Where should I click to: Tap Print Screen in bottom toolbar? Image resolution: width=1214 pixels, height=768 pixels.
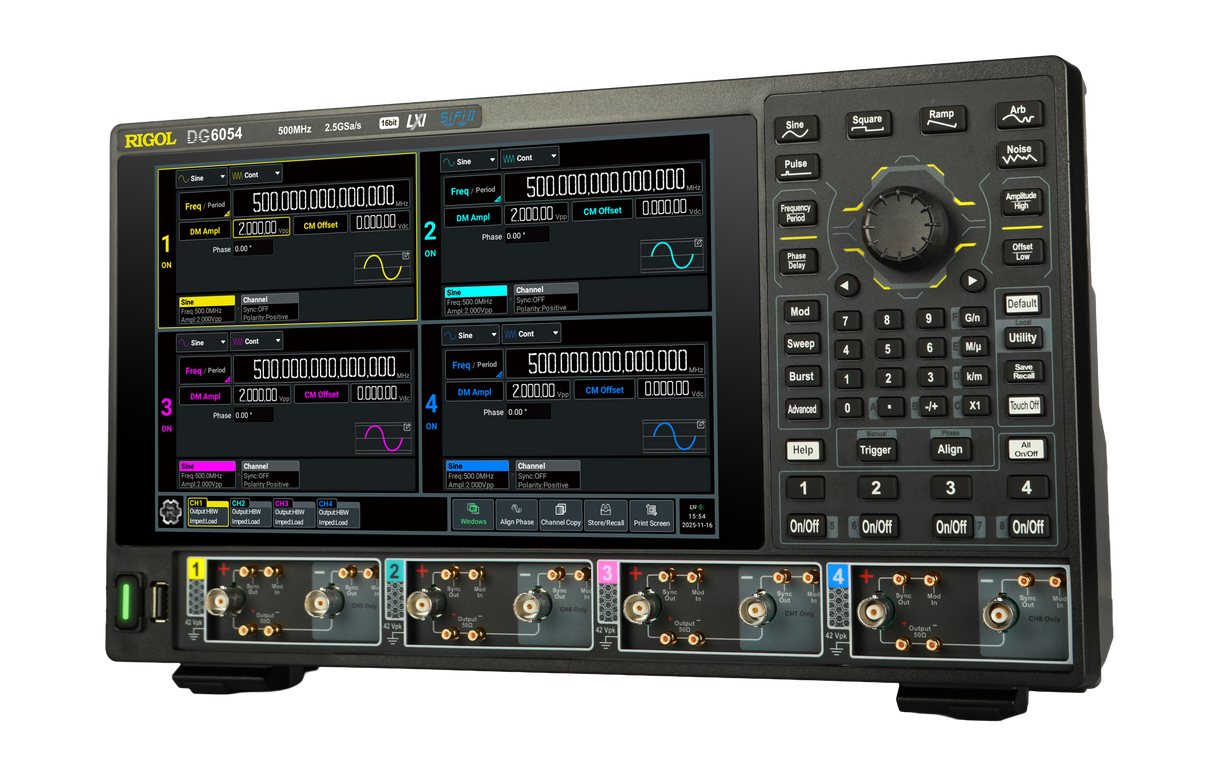coord(652,515)
